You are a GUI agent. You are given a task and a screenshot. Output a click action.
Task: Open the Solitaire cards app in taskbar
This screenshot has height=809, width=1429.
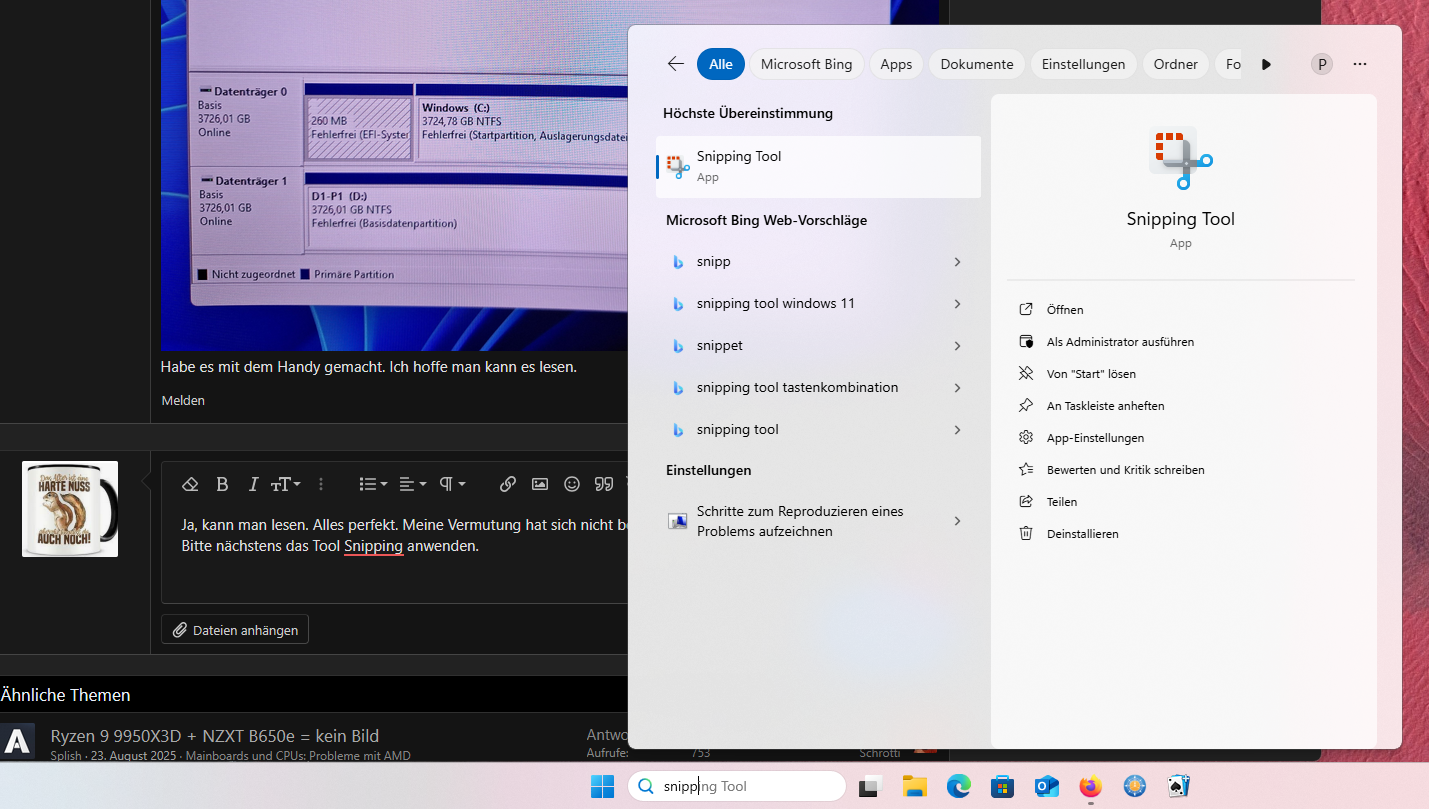tap(1178, 787)
